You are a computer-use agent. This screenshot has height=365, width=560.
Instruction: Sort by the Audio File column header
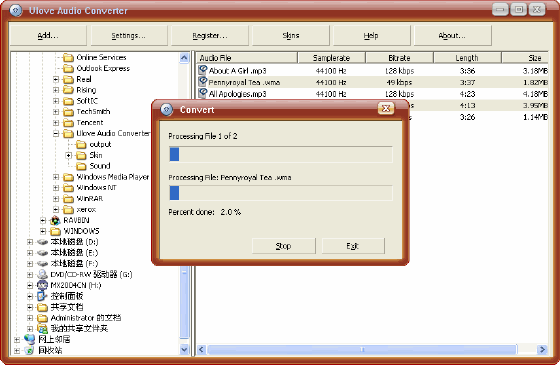tap(247, 58)
